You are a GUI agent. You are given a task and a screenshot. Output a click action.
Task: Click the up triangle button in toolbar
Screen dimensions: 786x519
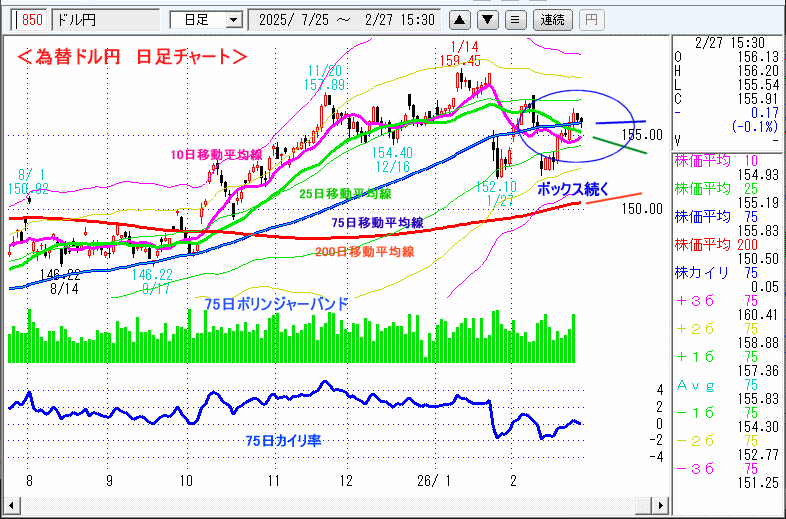point(461,19)
